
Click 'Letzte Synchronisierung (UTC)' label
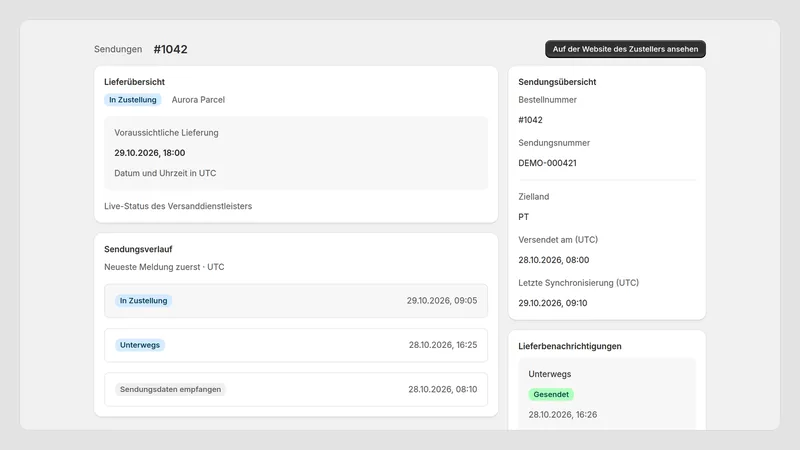579,283
